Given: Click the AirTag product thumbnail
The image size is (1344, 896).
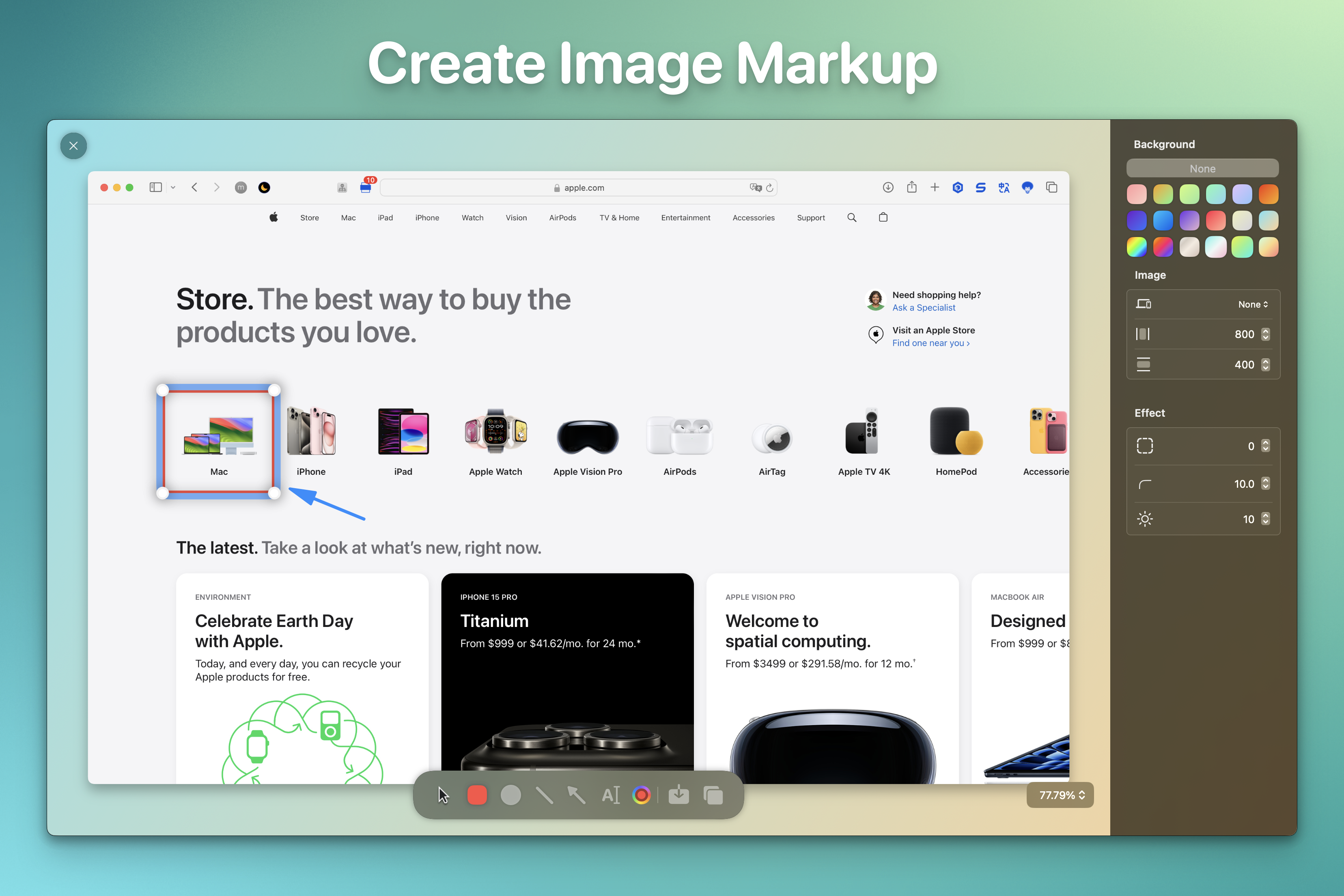Looking at the screenshot, I should click(x=772, y=438).
